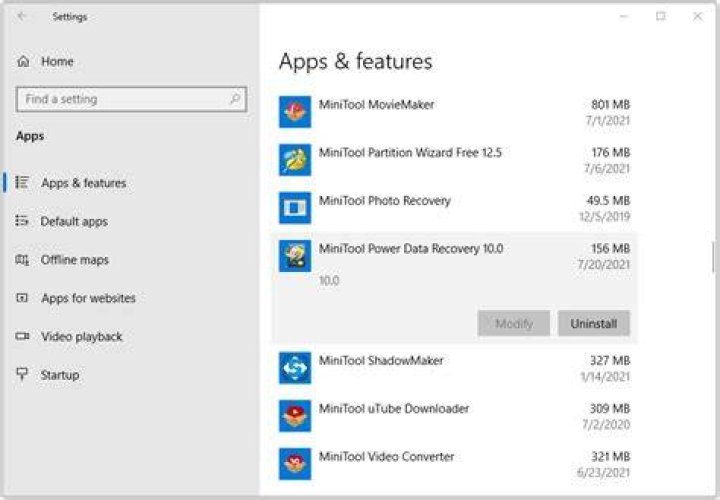Click the Uninstall button
Screen dimensions: 720x500
tap(594, 323)
